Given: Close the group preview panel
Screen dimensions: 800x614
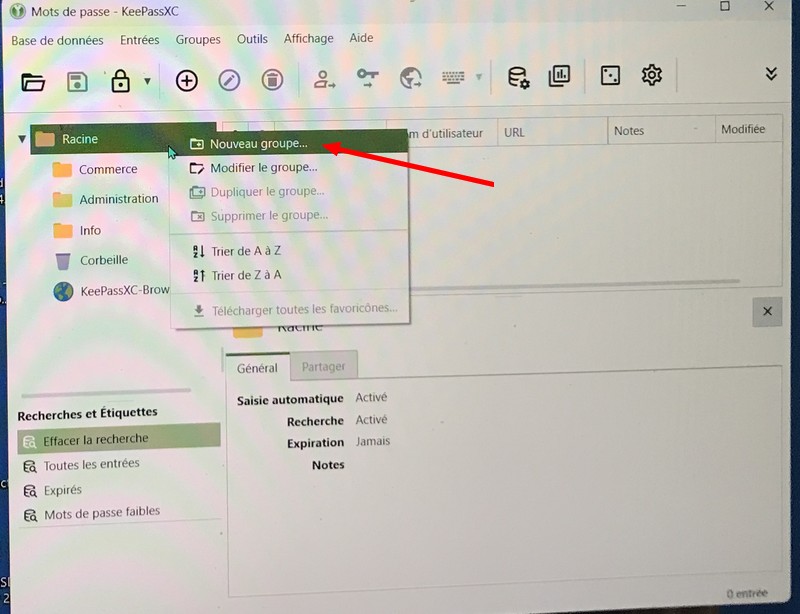Looking at the screenshot, I should (x=767, y=312).
